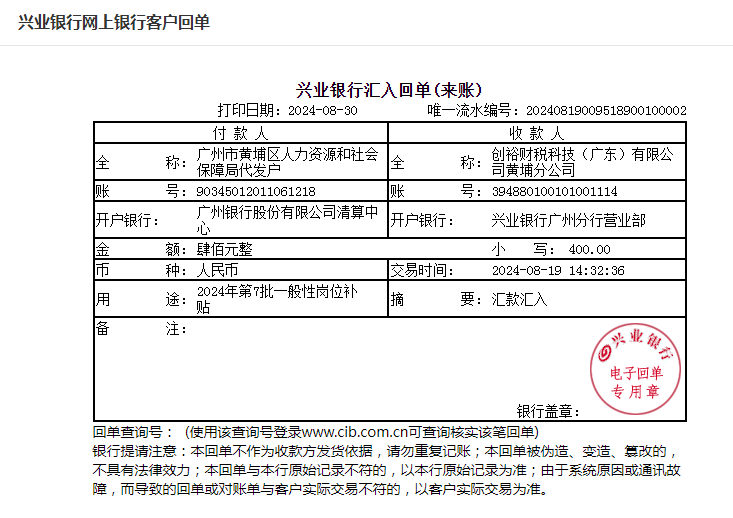Select payer name 广州市黄埔区人力资源和社会保障局代发户
Image resolution: width=733 pixels, height=518 pixels.
point(287,162)
